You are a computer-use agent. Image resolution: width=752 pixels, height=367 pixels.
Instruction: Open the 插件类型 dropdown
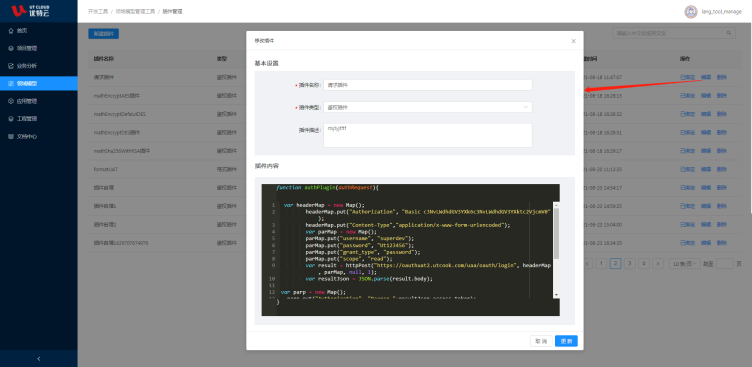point(428,107)
